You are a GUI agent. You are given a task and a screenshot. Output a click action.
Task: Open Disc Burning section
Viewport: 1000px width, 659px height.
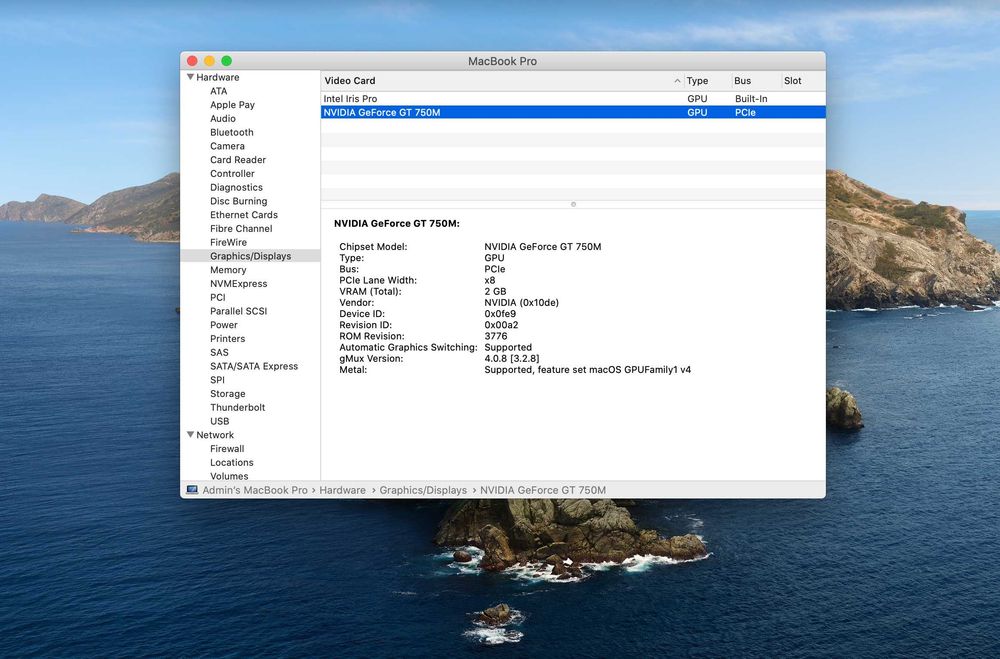[239, 201]
